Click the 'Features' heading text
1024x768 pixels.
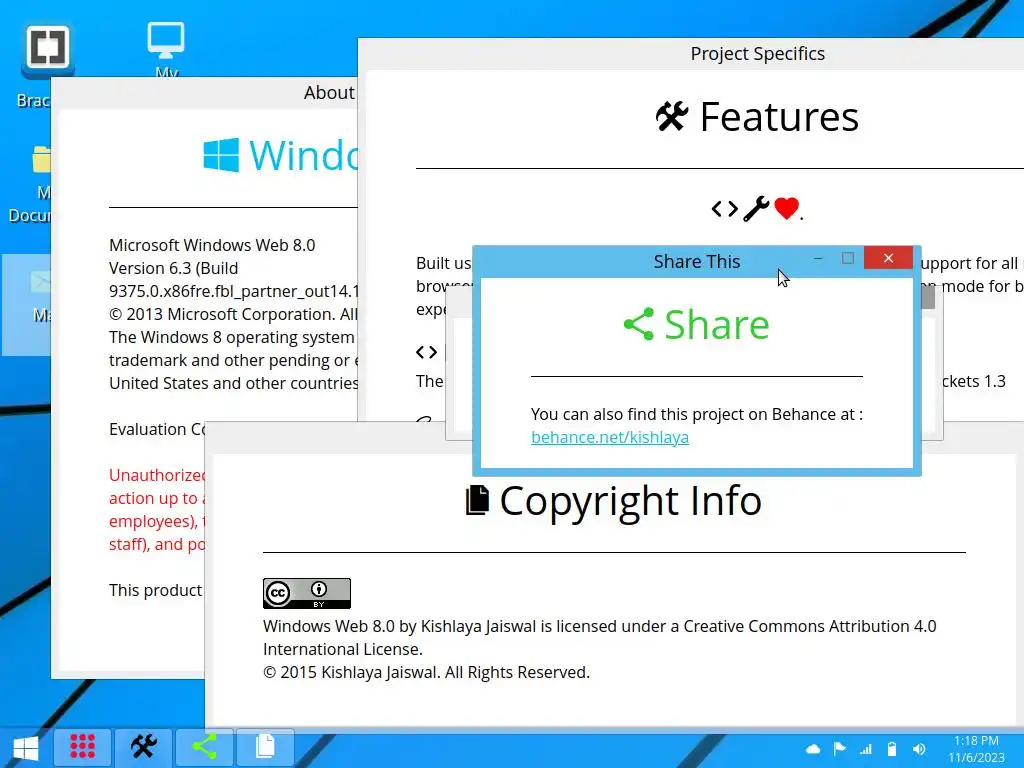tap(779, 117)
